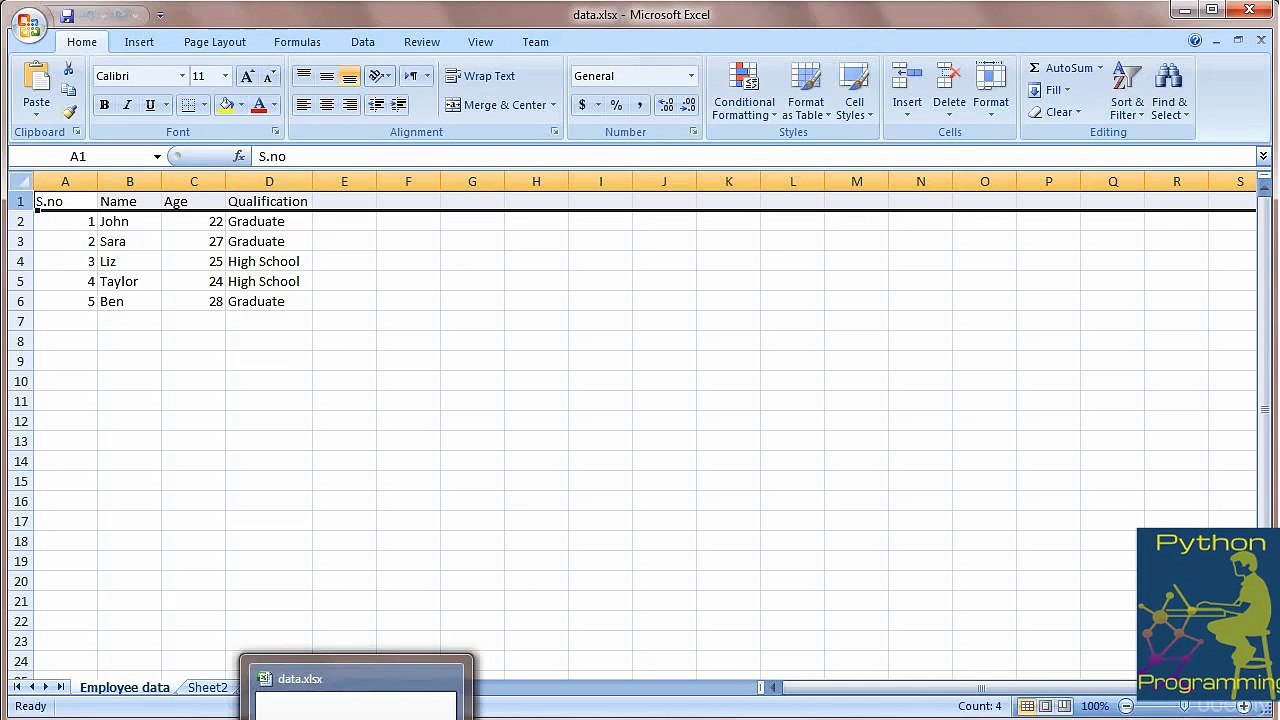Open number format General dropdown
Viewport: 1280px width, 720px height.
691,76
